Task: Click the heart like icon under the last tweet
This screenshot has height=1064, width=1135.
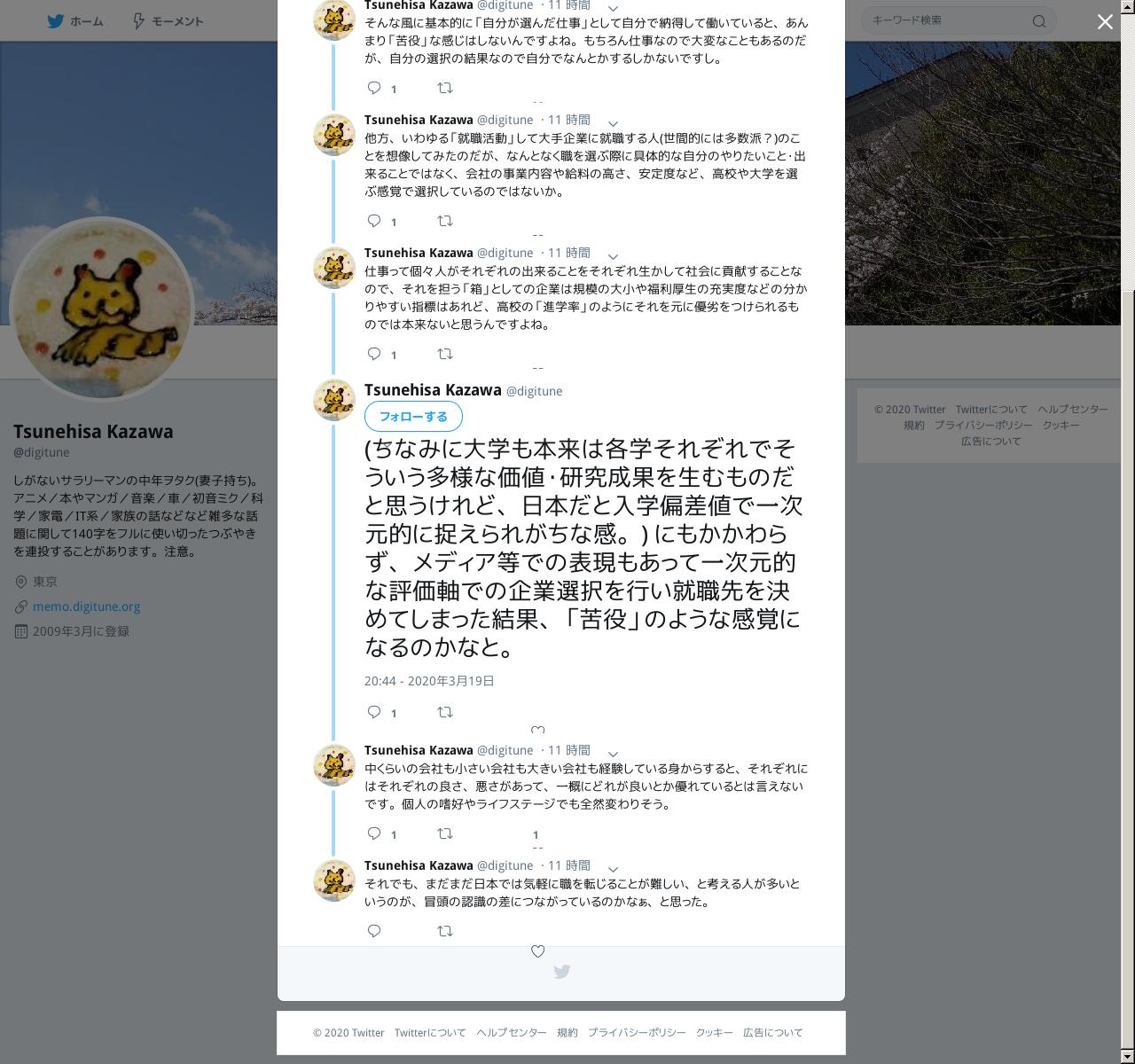Action: click(x=537, y=951)
